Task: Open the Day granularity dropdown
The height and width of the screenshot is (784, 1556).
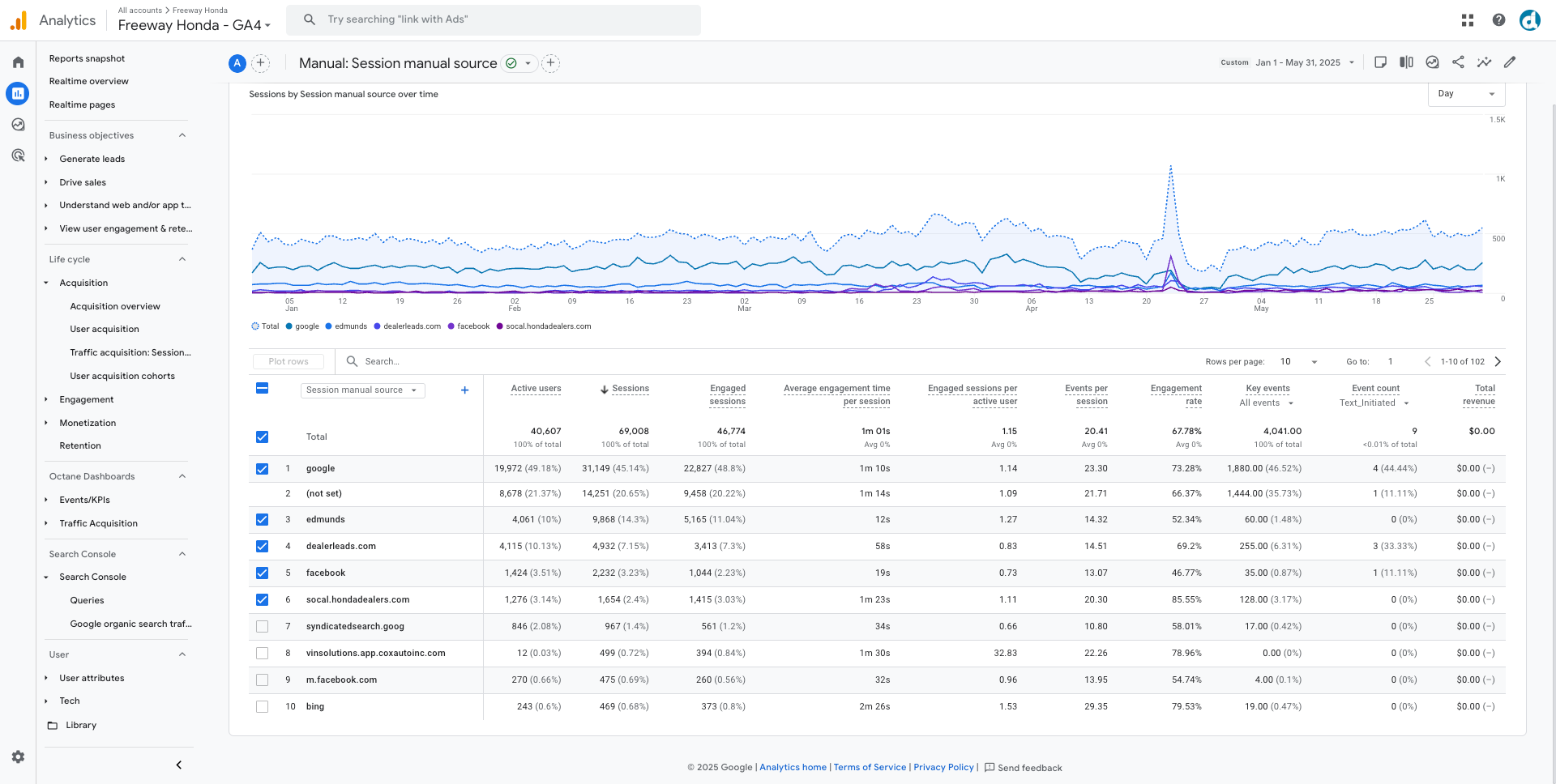Action: click(1466, 94)
